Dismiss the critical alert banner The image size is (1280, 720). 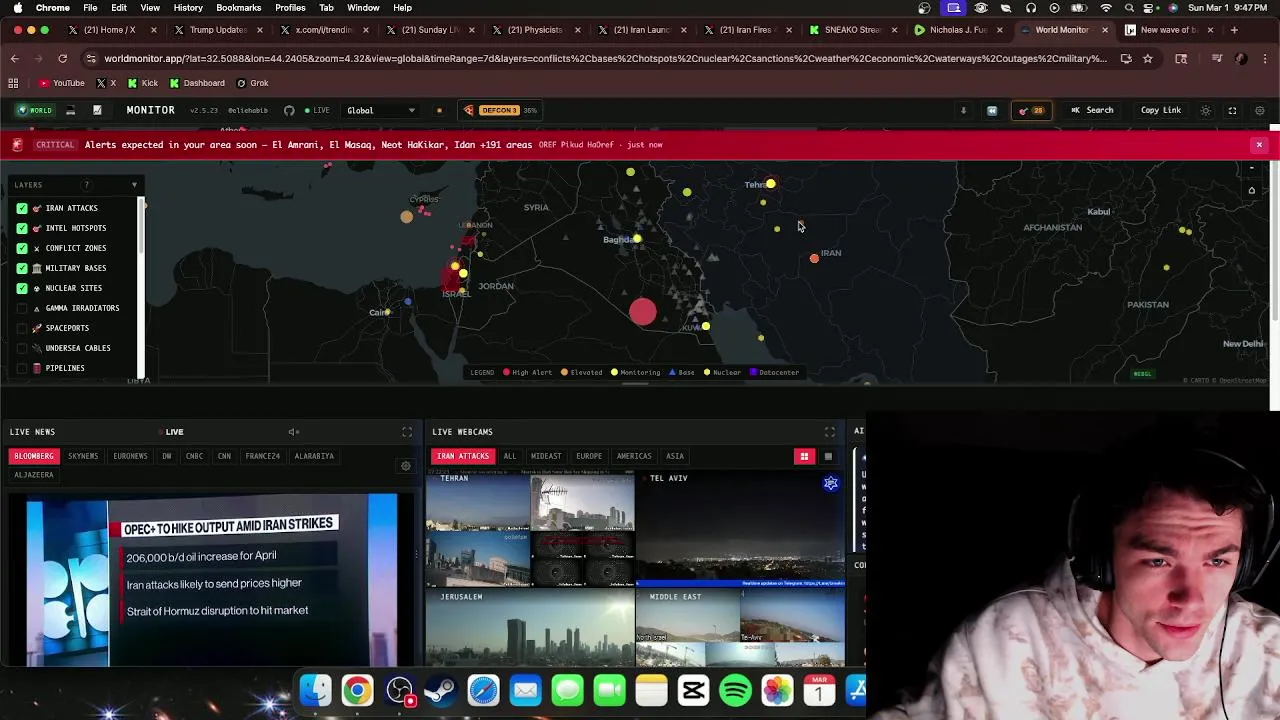pyautogui.click(x=1259, y=145)
